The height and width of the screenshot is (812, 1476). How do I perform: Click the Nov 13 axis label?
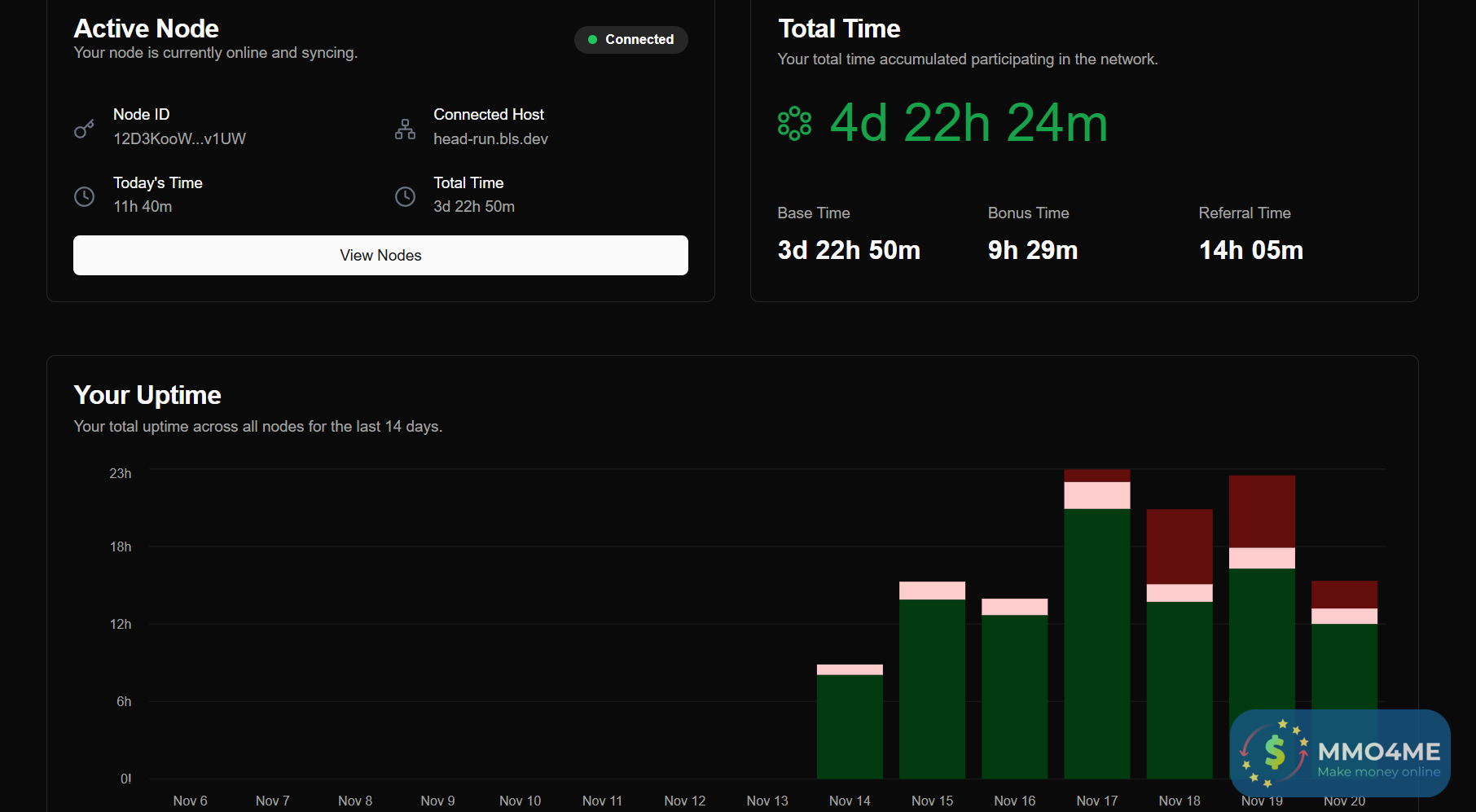[x=767, y=801]
